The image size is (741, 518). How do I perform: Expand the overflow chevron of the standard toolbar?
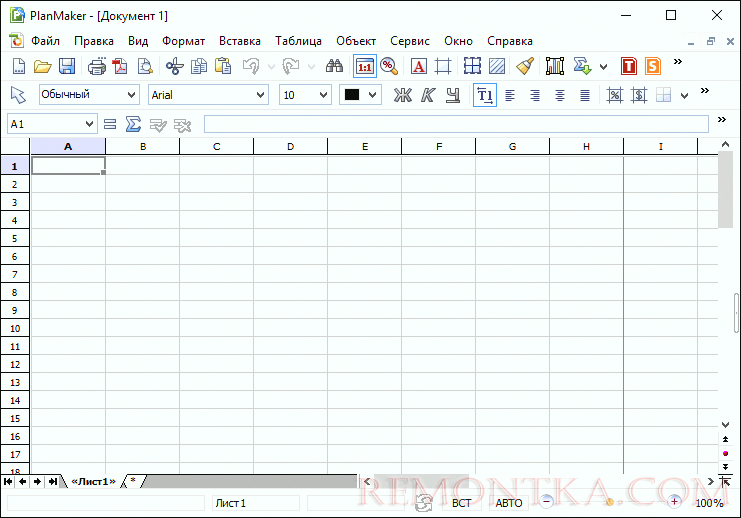pos(678,61)
